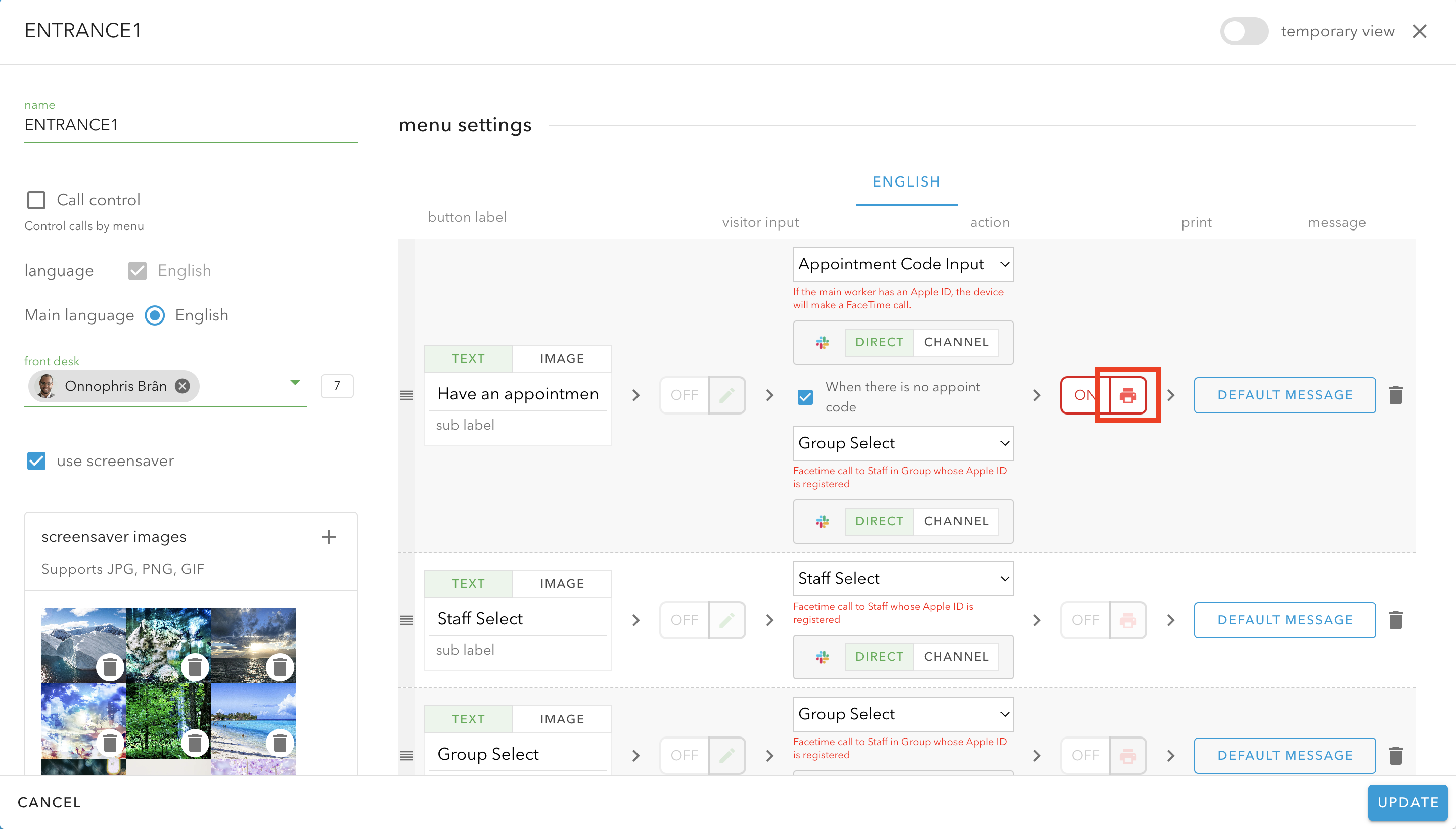Uncheck the use screensaver checkbox
The image size is (1456, 829).
pyautogui.click(x=36, y=460)
